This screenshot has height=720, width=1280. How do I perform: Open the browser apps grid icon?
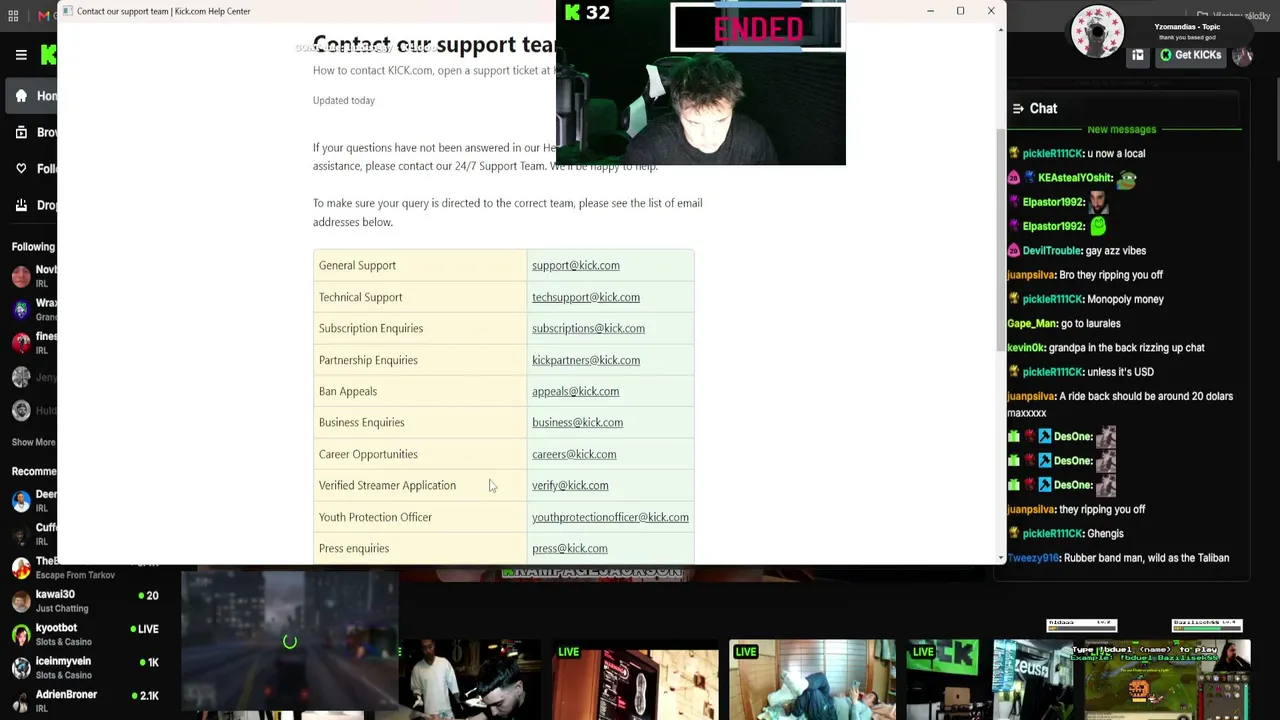(13, 16)
